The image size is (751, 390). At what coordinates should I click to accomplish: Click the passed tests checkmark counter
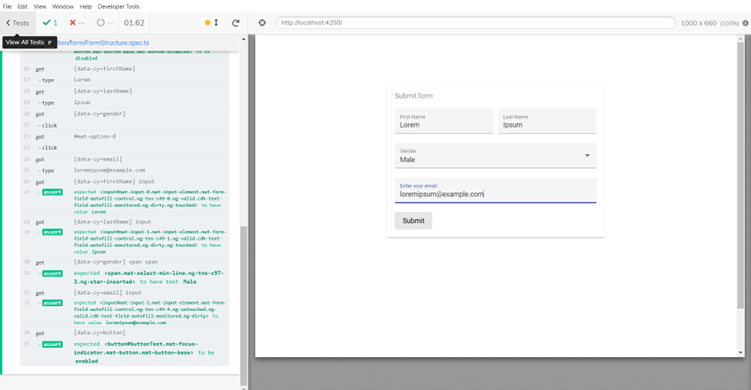tap(50, 23)
